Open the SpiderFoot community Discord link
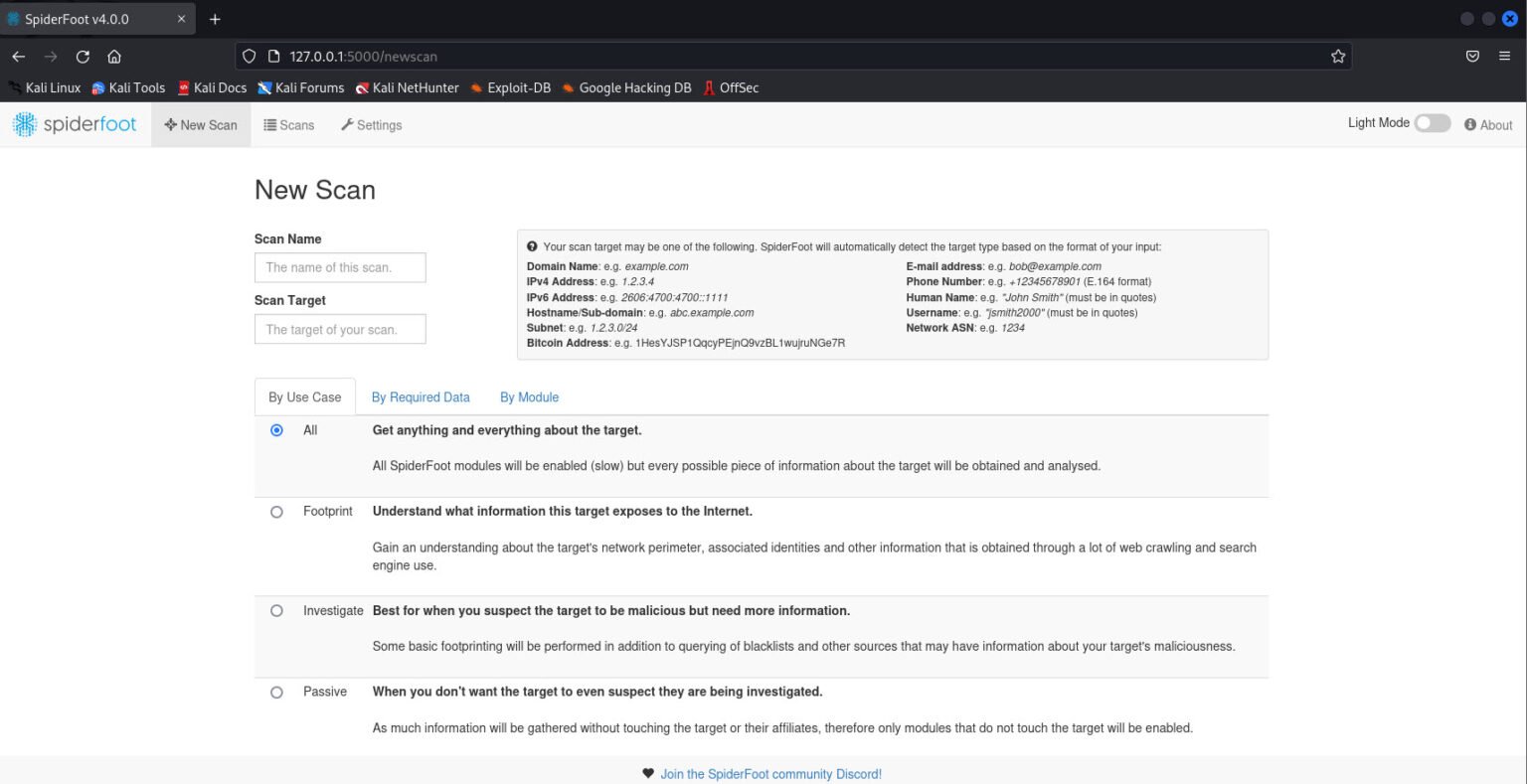 770,773
